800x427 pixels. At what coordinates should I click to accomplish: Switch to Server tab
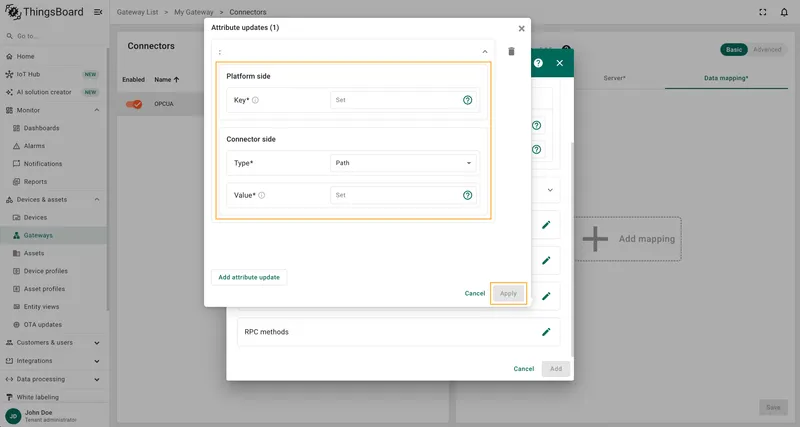(x=614, y=78)
